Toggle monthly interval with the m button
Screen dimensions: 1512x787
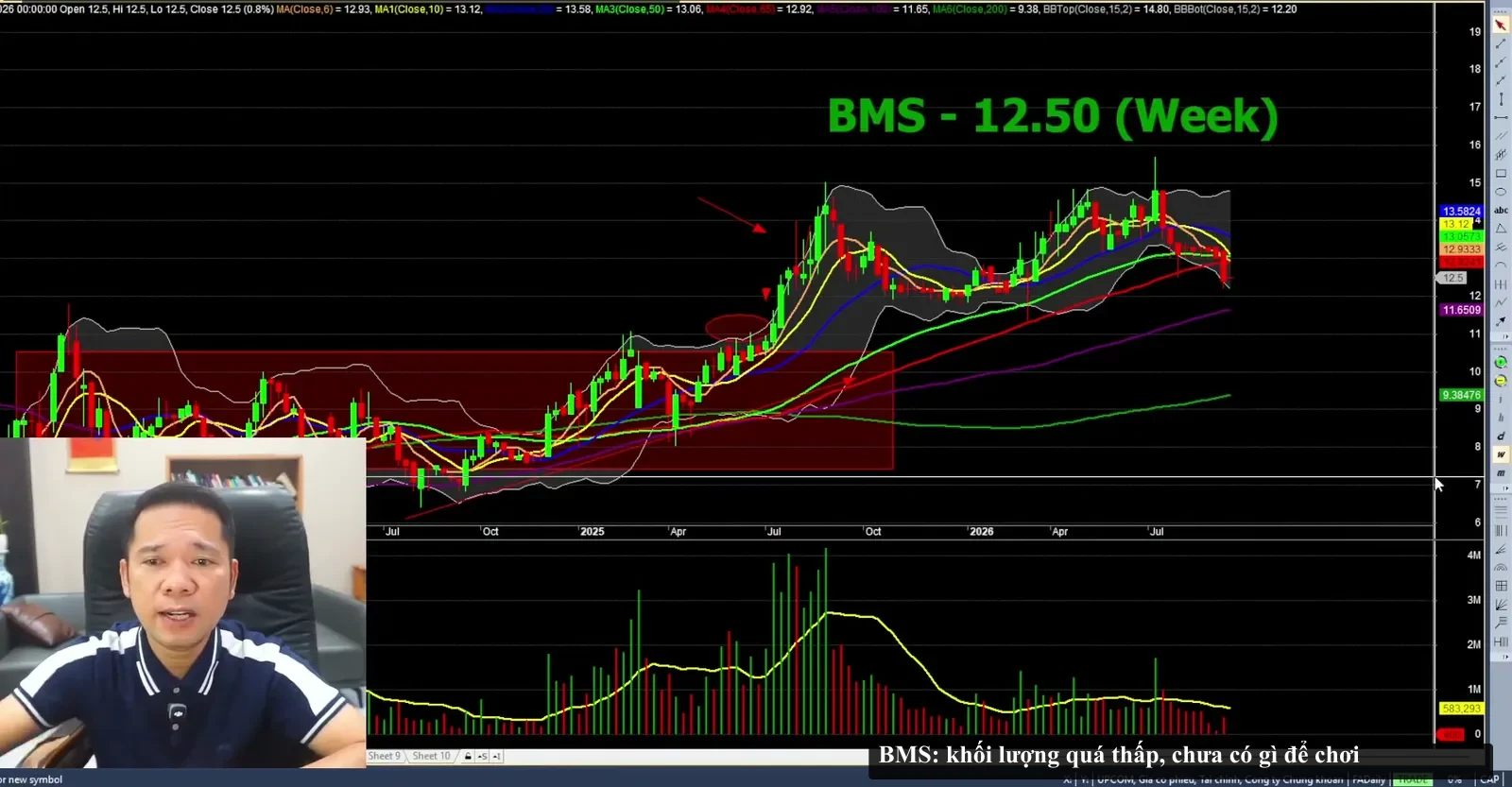(1501, 472)
